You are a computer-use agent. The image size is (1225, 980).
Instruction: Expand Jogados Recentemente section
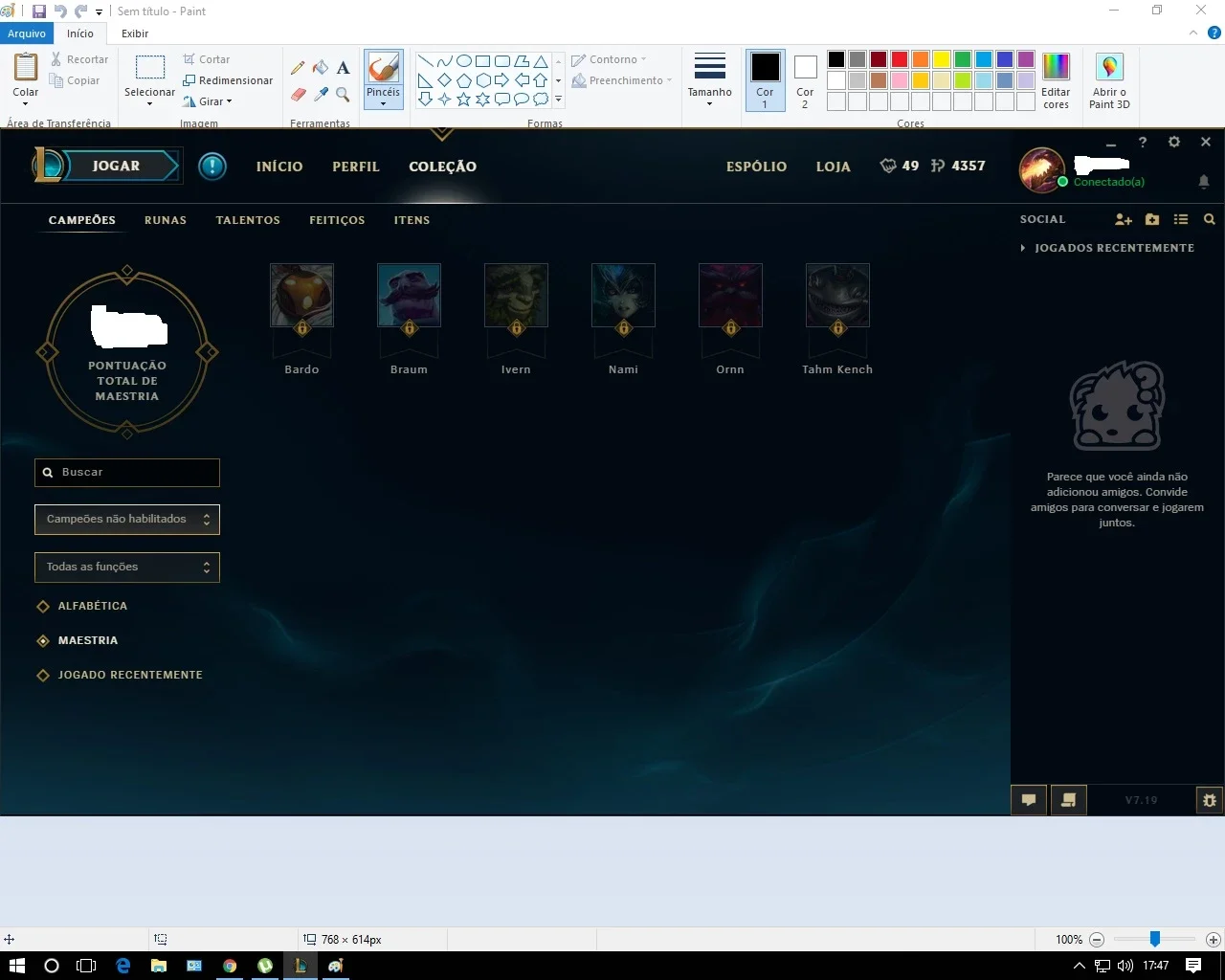tap(1107, 248)
